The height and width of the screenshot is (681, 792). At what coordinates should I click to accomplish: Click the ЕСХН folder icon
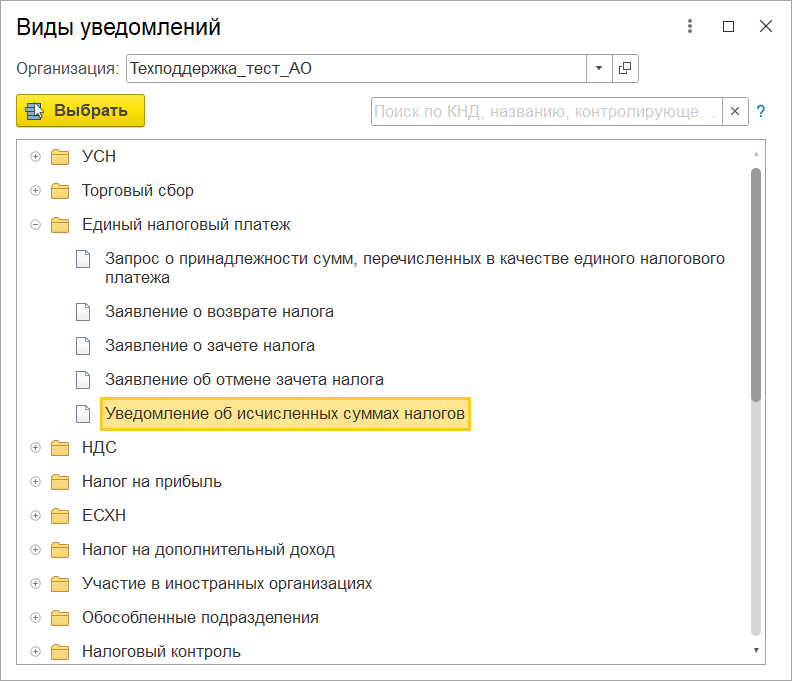click(x=60, y=515)
